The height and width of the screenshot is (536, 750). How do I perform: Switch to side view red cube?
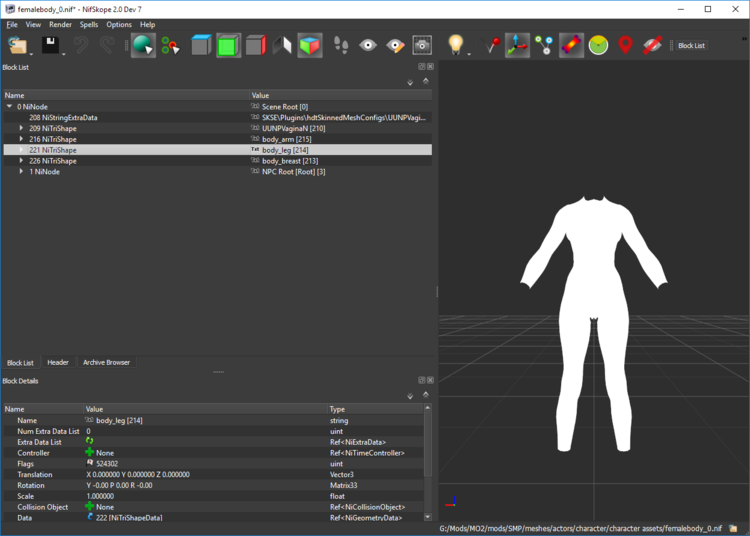tap(256, 45)
